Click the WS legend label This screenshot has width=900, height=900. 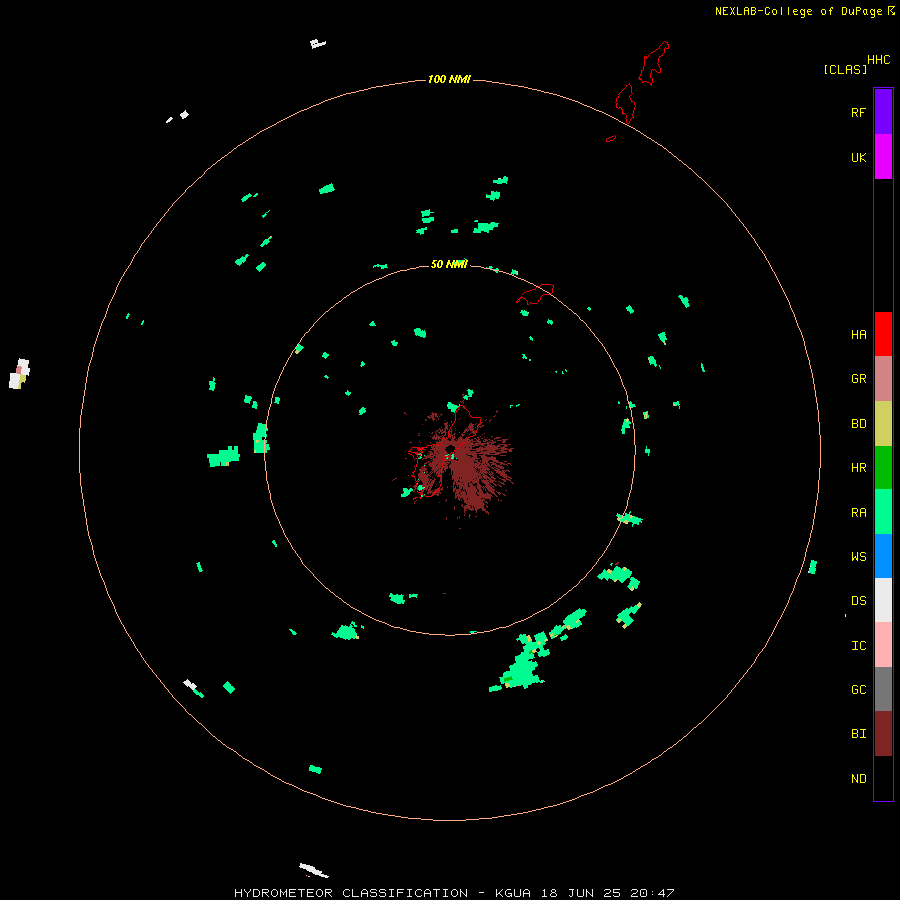[858, 556]
